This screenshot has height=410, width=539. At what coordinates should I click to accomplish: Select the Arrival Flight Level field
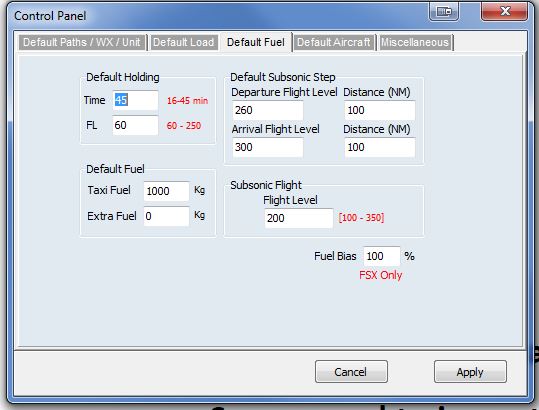(x=268, y=147)
